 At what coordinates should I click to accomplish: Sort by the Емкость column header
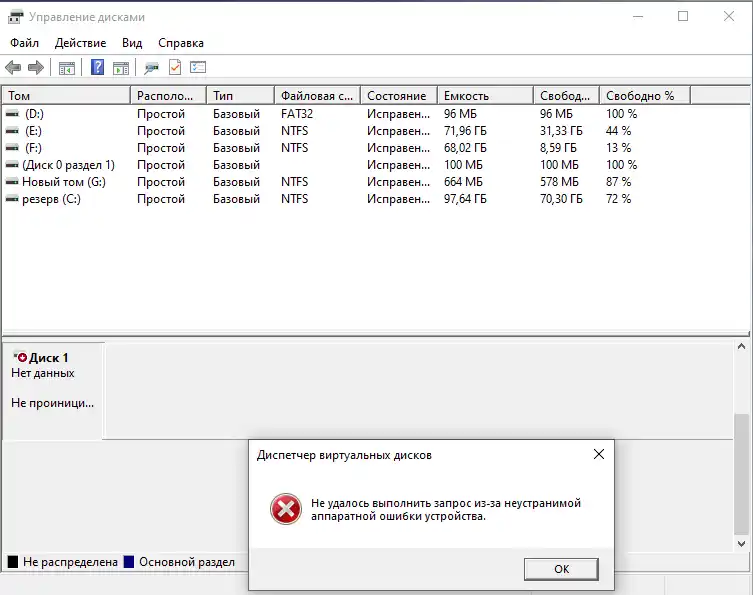tap(486, 96)
